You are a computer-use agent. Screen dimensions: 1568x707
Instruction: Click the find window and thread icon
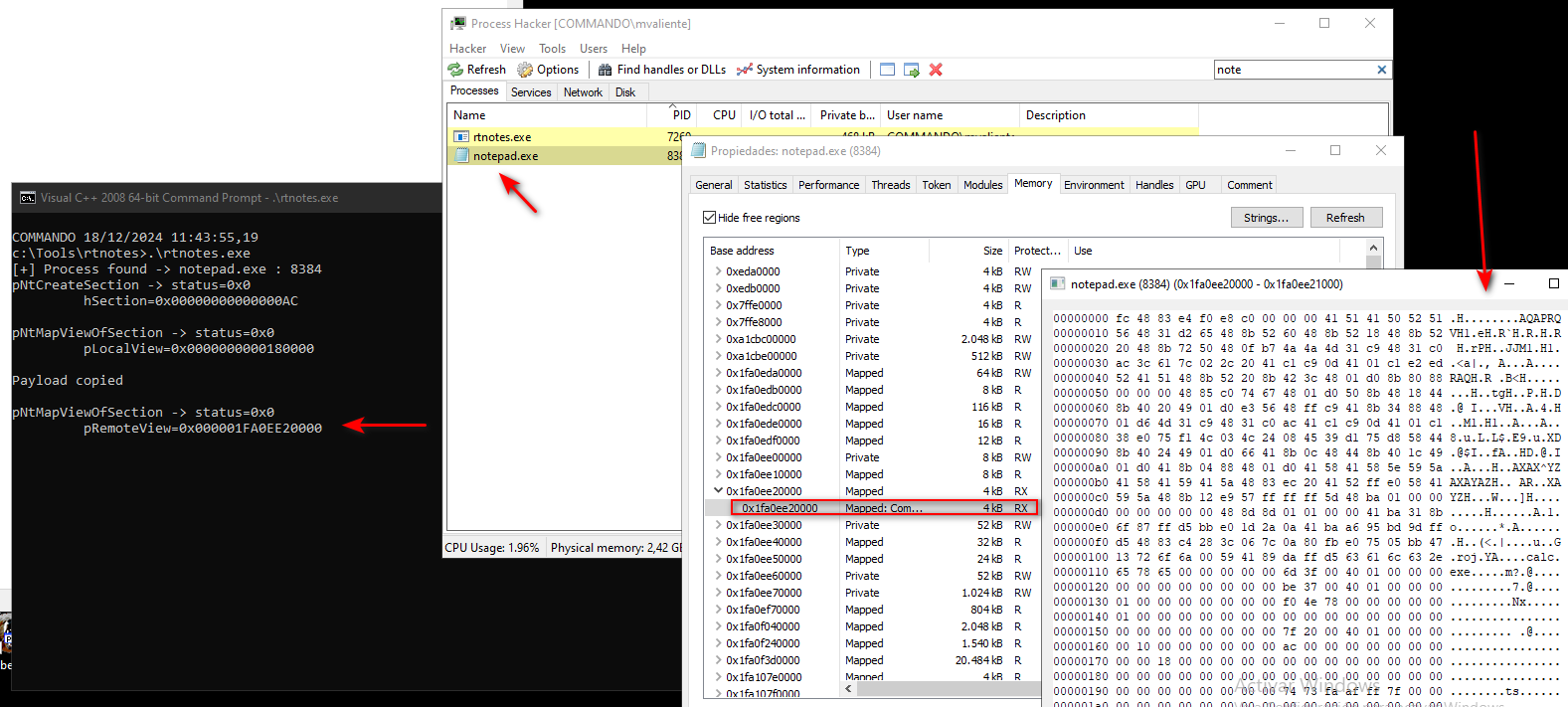[911, 70]
